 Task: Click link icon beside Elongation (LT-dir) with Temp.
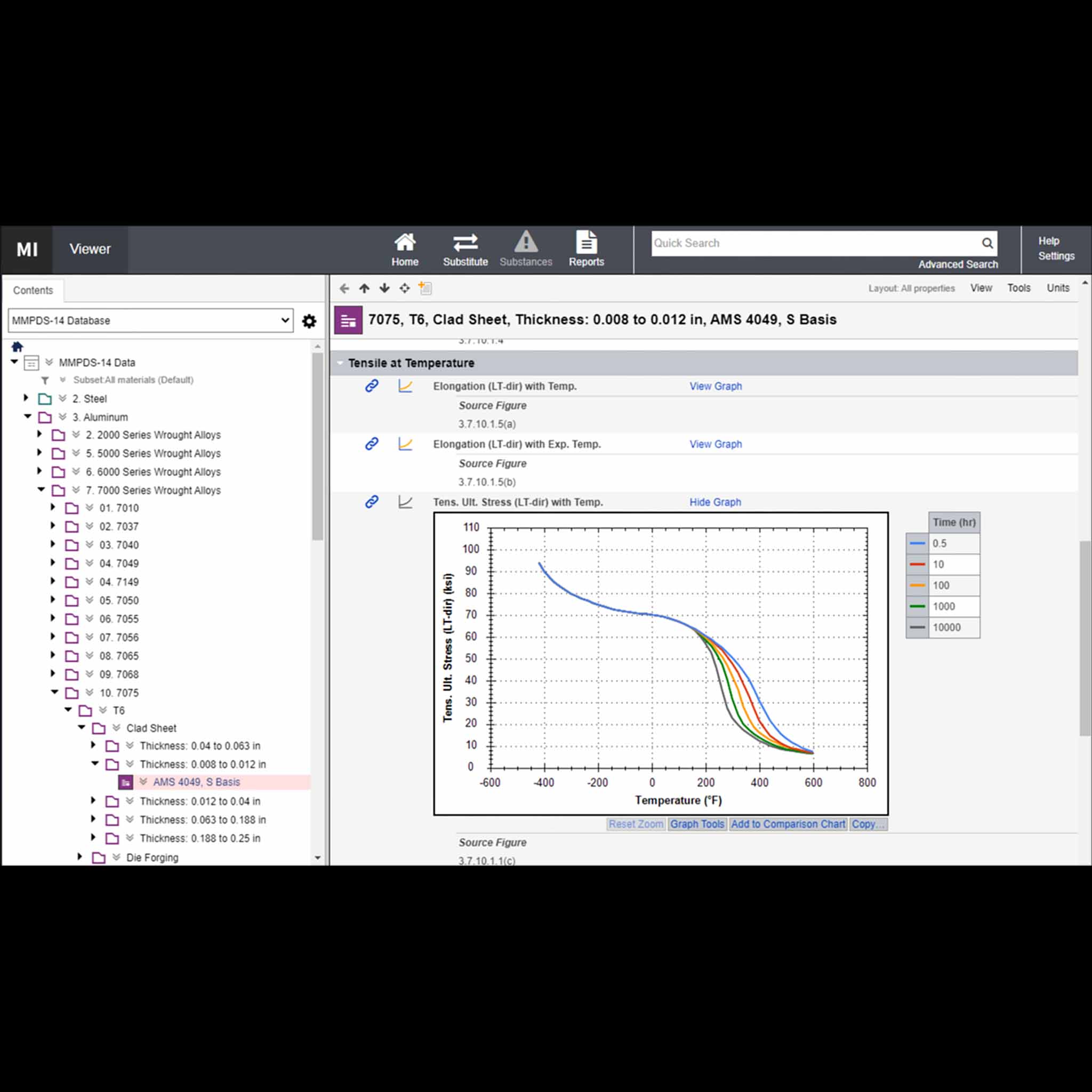[371, 386]
